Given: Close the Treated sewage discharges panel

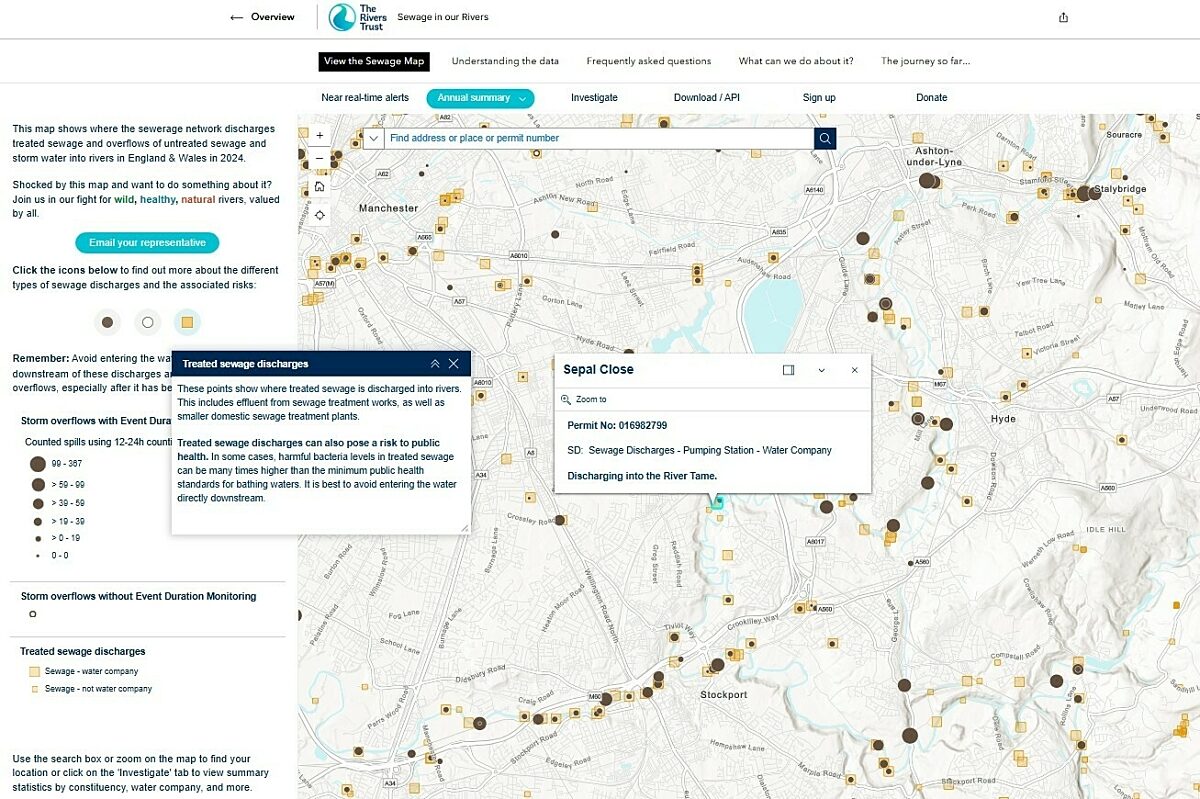Looking at the screenshot, I should click(x=454, y=364).
